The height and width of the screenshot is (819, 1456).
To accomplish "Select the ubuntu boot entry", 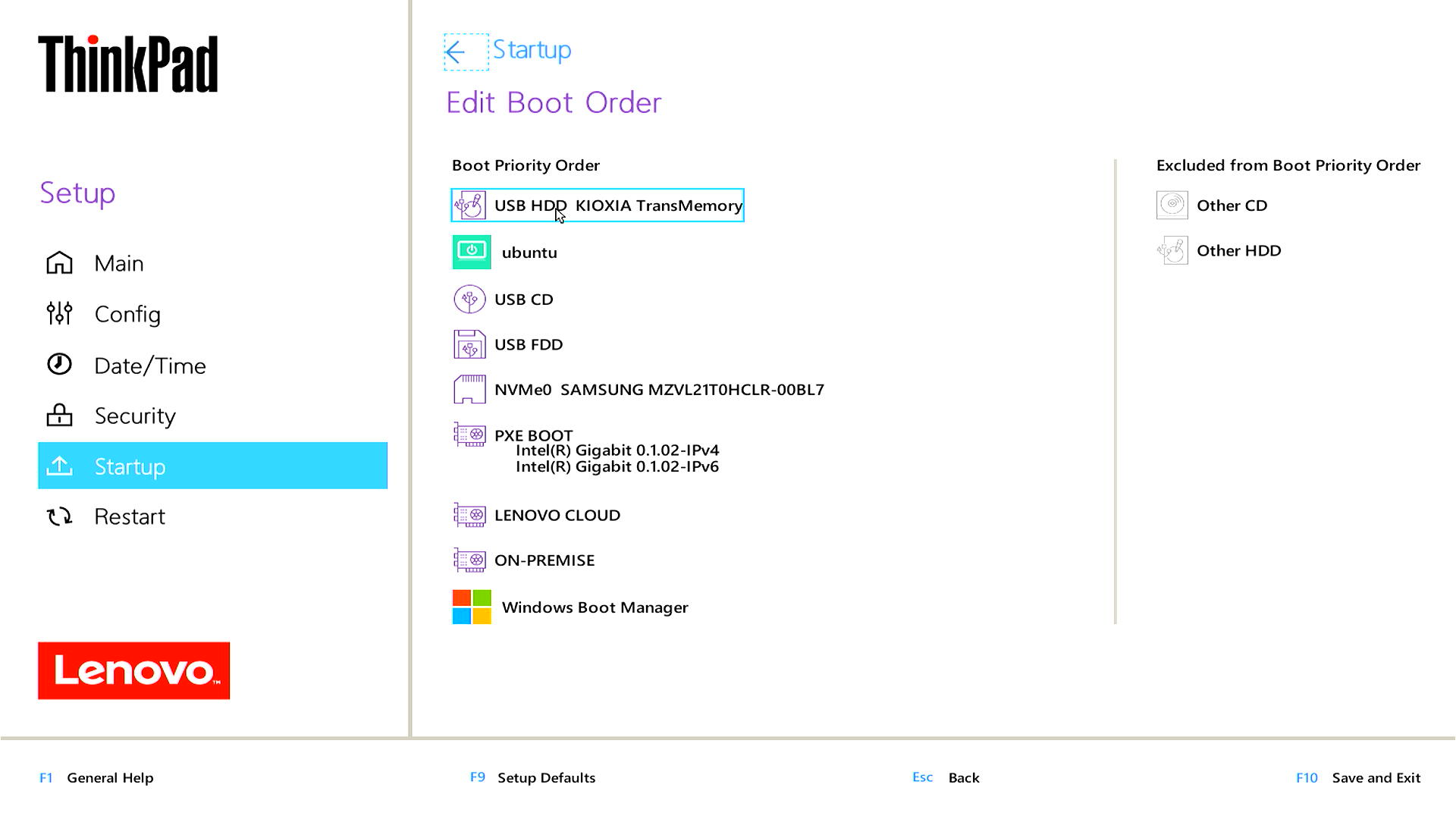I will pyautogui.click(x=529, y=253).
